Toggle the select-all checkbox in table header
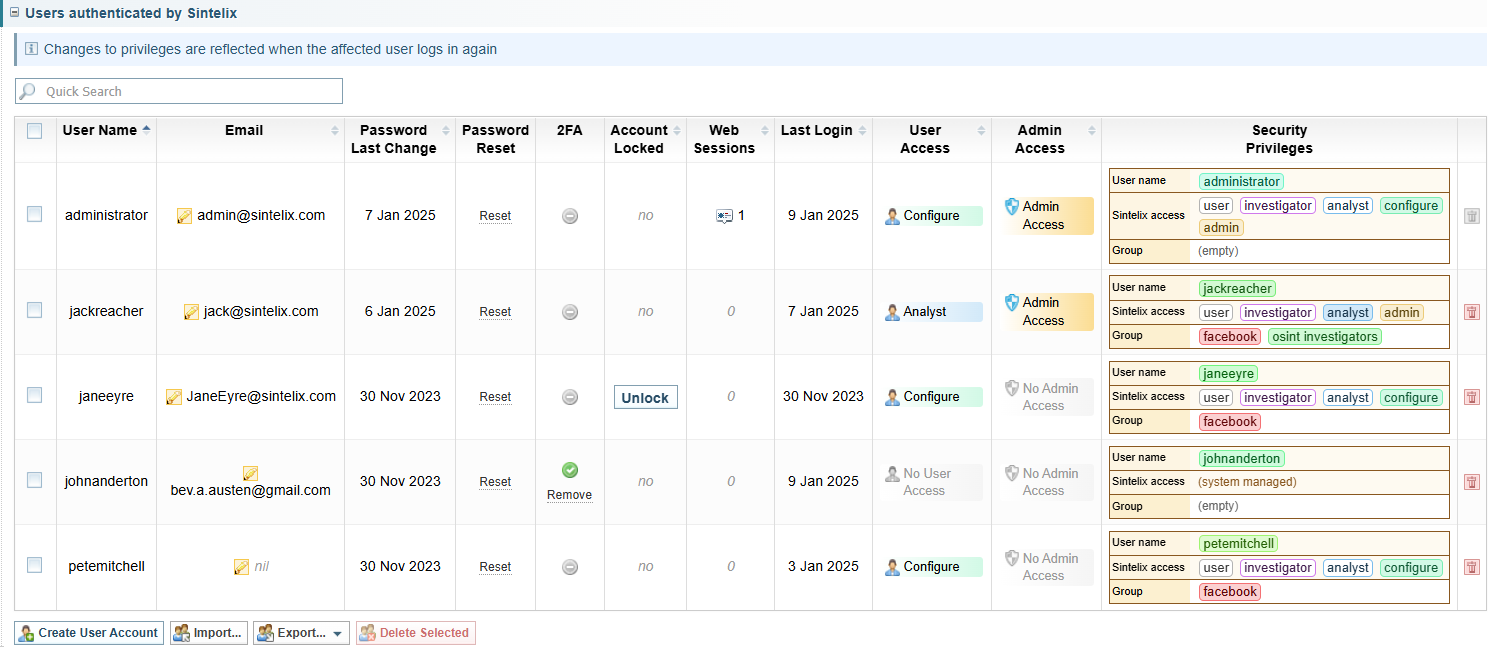 [35, 131]
